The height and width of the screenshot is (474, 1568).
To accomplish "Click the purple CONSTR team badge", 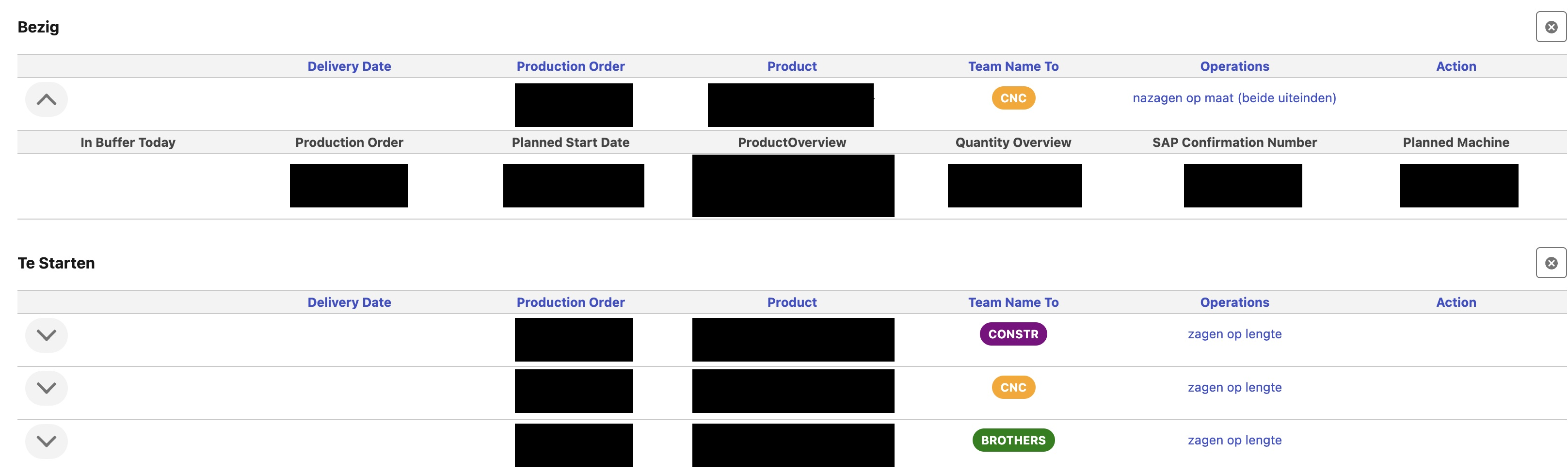I will [1013, 335].
